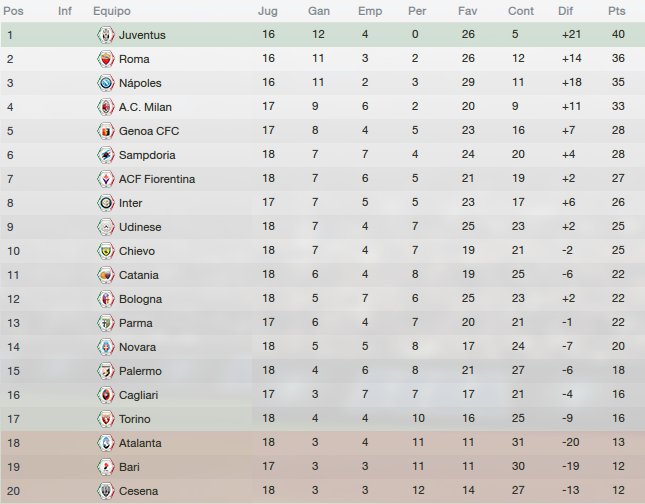Sort table by Pts column header

pos(617,11)
